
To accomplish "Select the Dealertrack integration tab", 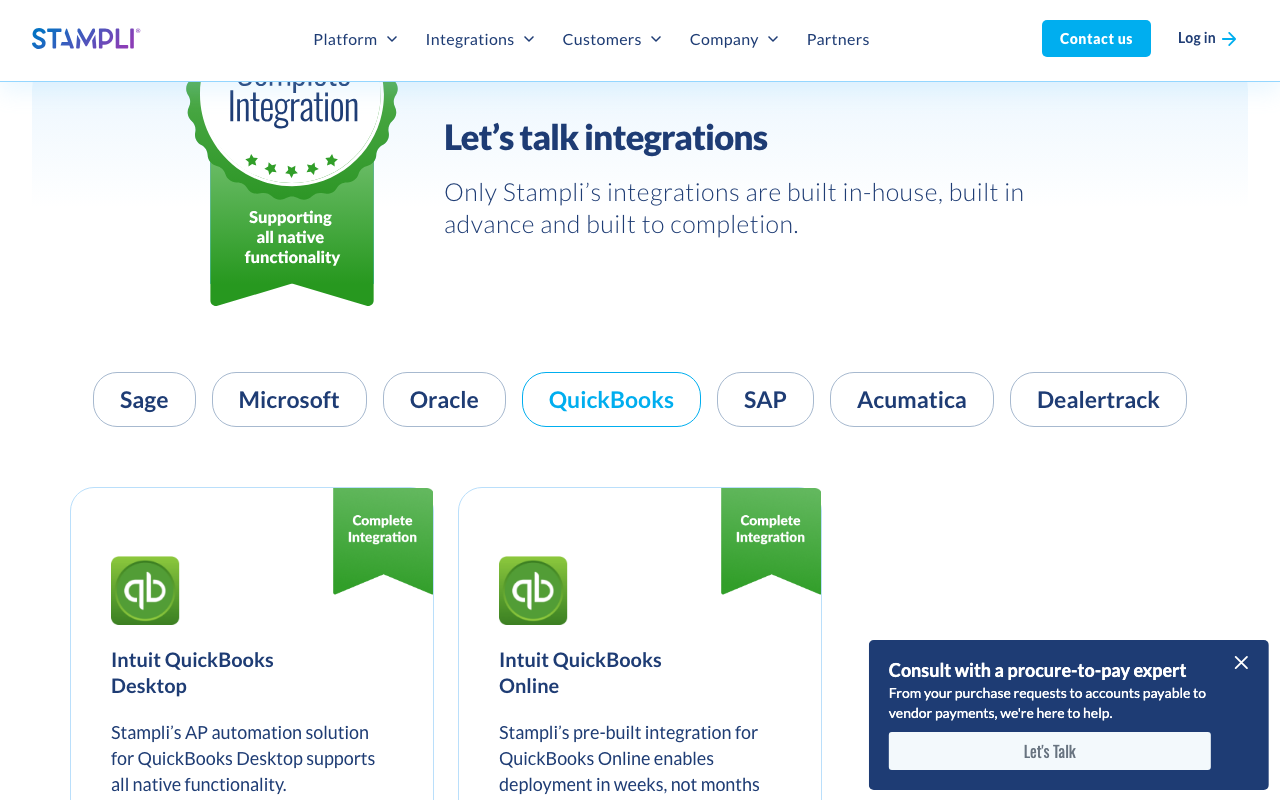I will tap(1098, 400).
